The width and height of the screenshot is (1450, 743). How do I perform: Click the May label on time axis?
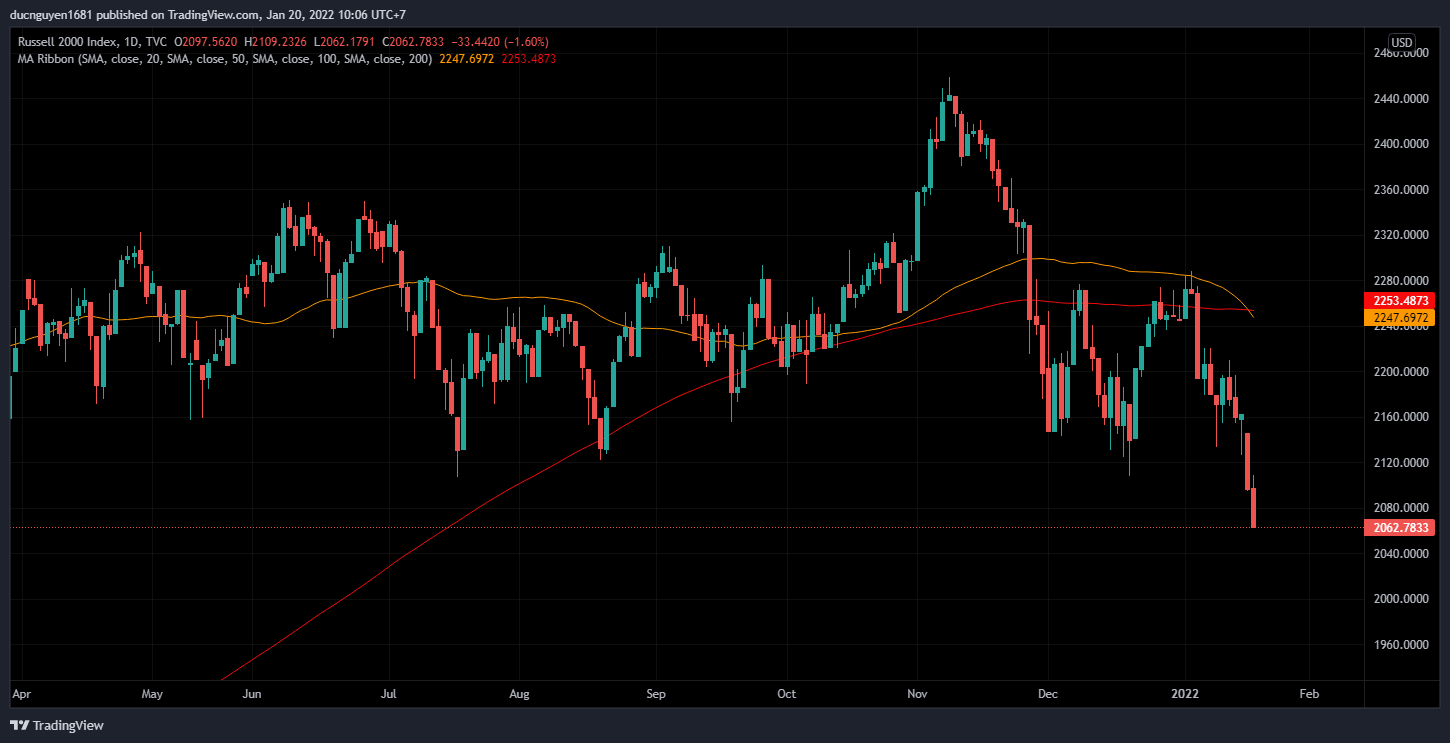[x=152, y=693]
